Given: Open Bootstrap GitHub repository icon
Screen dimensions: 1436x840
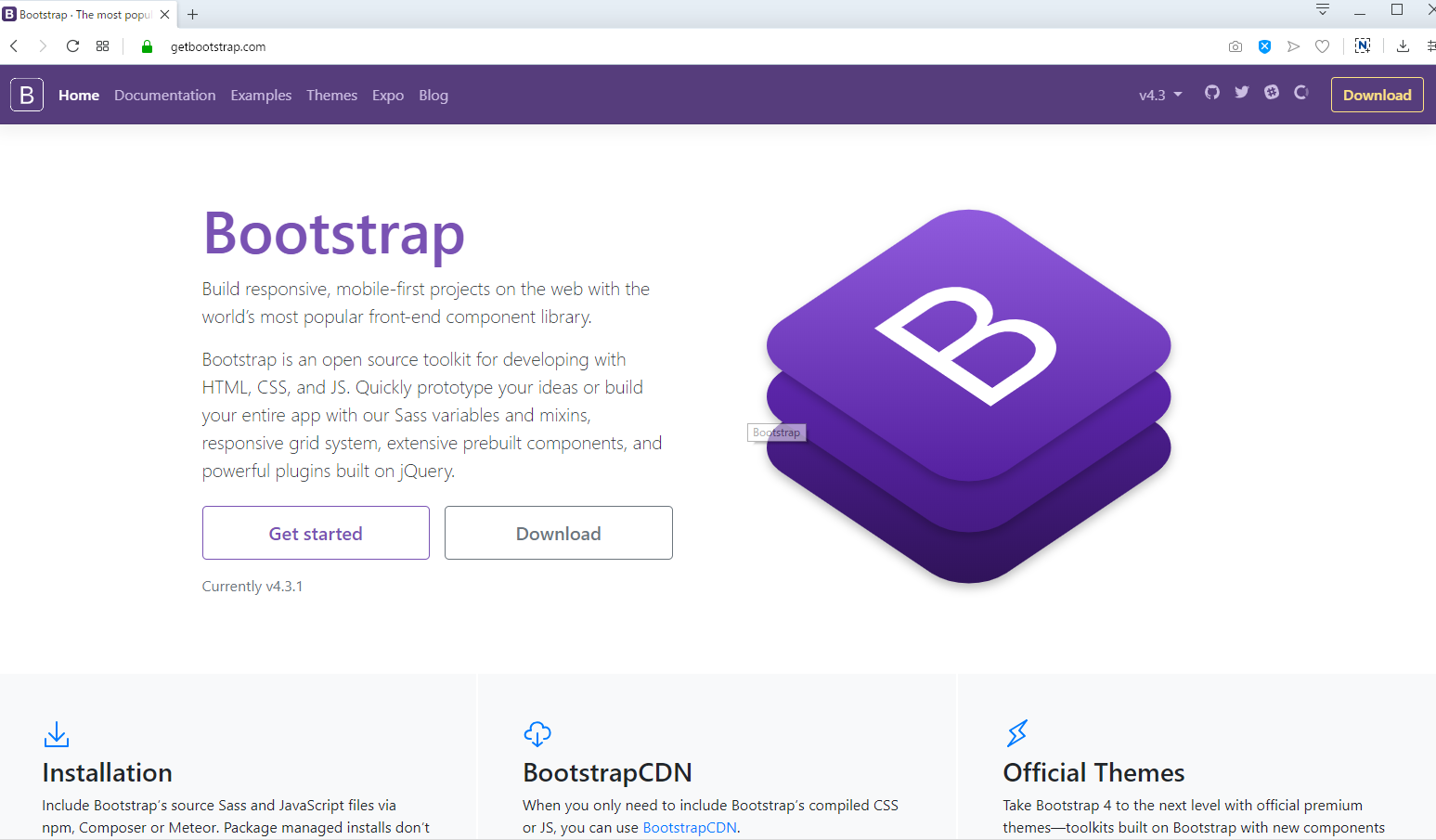Looking at the screenshot, I should click(x=1212, y=92).
